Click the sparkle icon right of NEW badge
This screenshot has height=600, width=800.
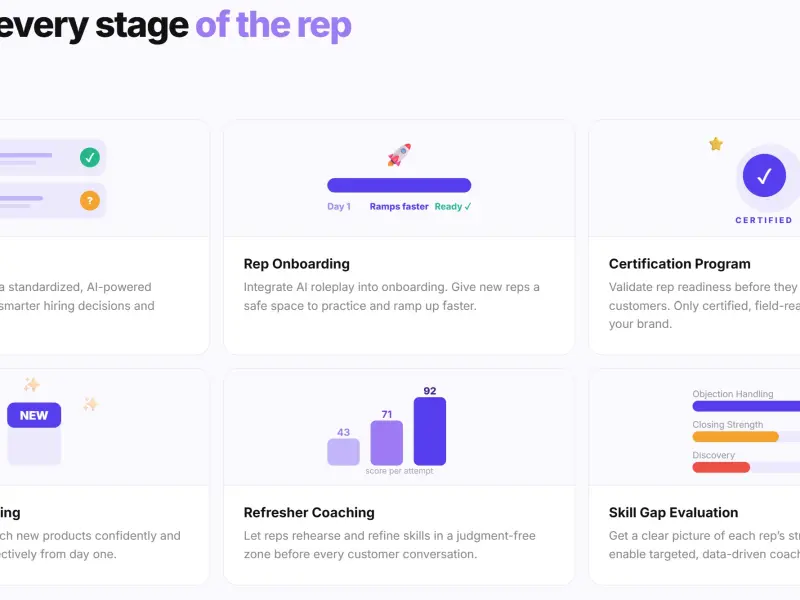tap(91, 404)
